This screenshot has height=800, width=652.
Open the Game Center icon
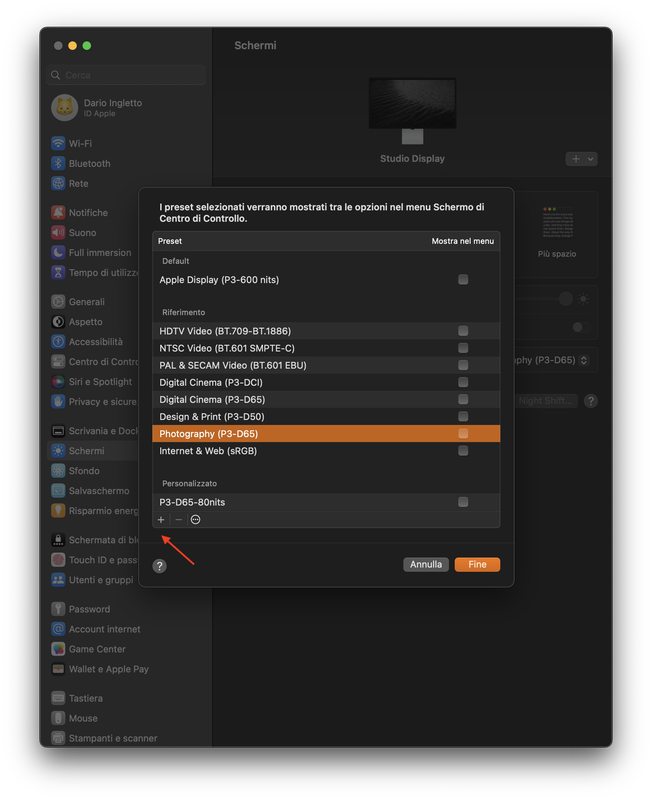click(x=58, y=648)
